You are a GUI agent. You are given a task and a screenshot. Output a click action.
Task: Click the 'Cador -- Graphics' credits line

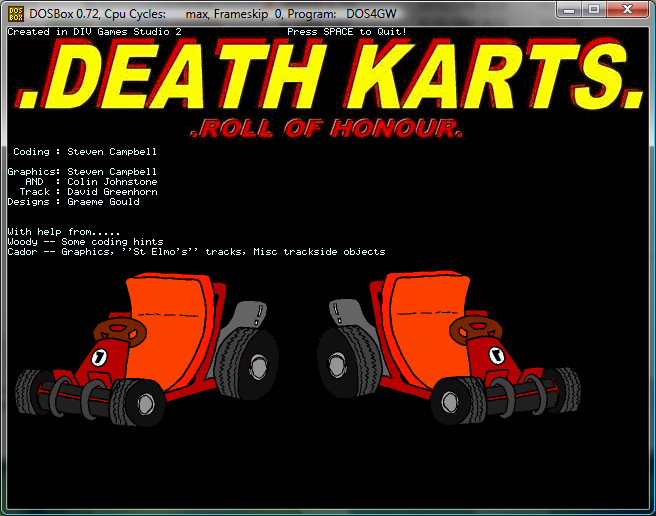(196, 252)
